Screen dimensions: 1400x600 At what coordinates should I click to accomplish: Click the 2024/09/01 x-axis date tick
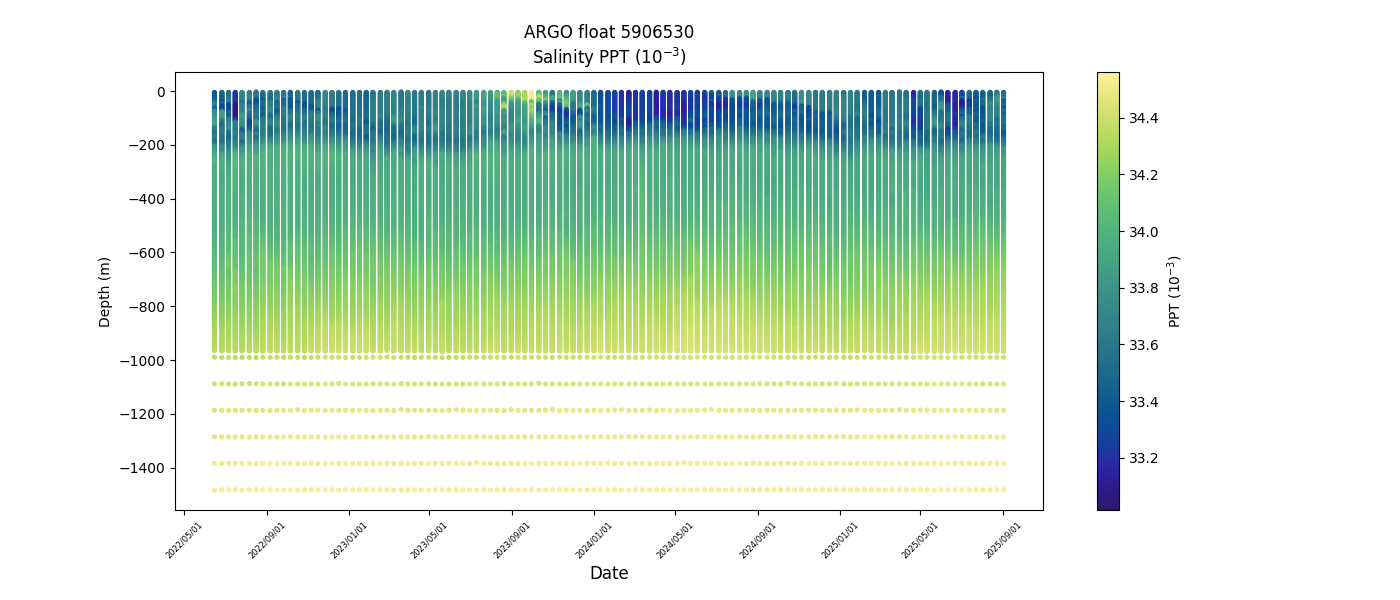coord(757,539)
